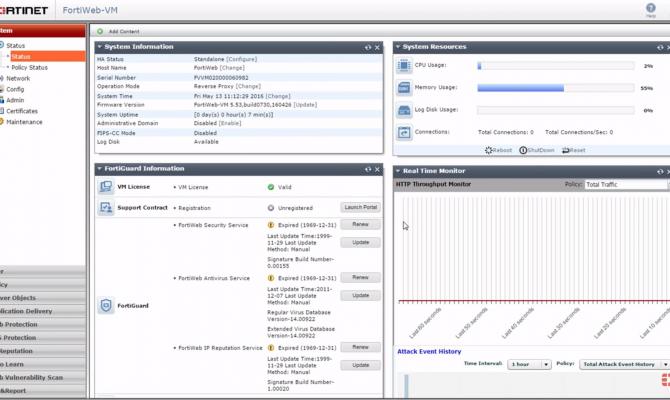Expand the Log&Report menu section
Viewport: 670px width, 400px height.
click(x=43, y=391)
